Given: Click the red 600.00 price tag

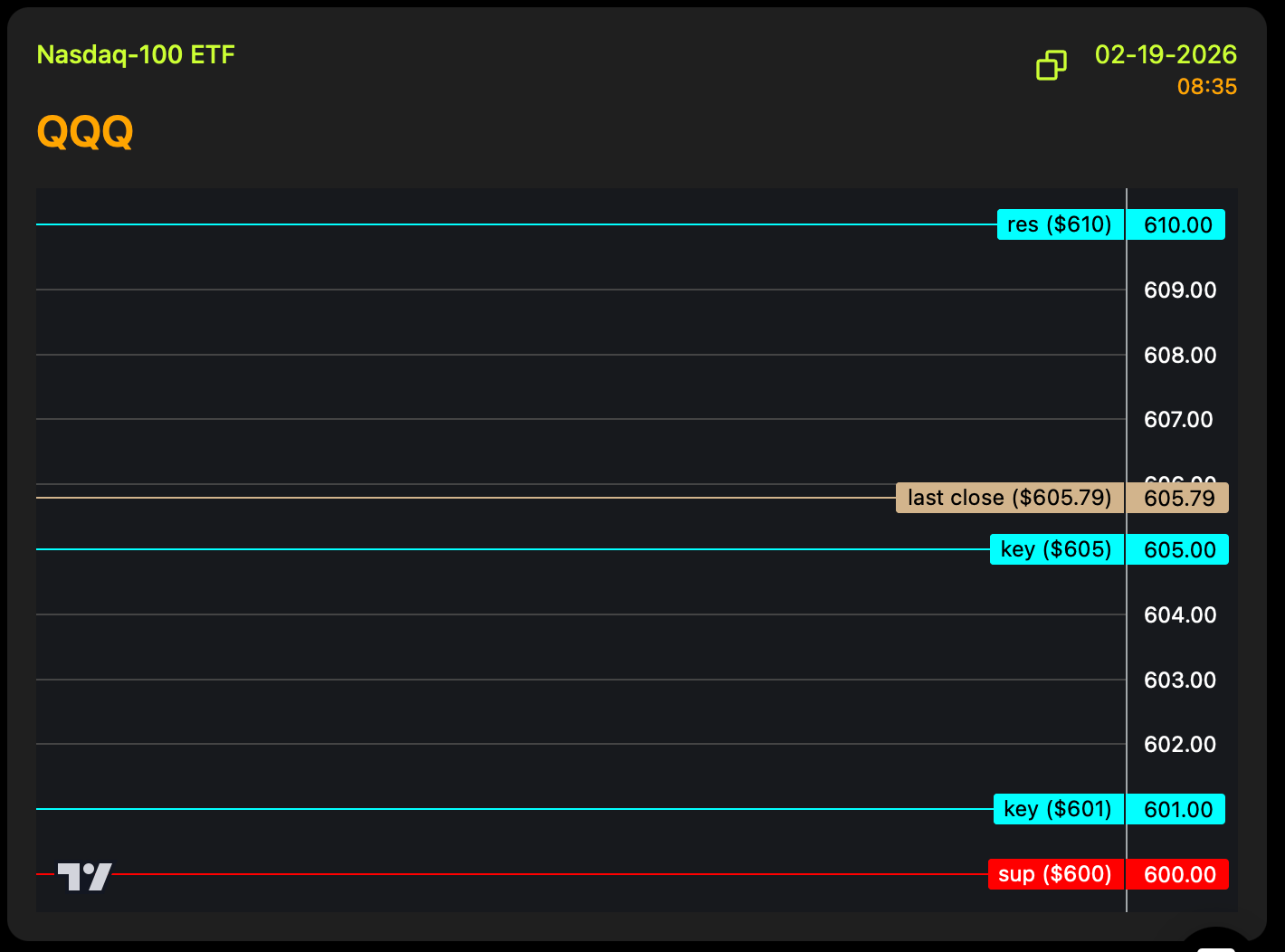Looking at the screenshot, I should (x=1178, y=874).
